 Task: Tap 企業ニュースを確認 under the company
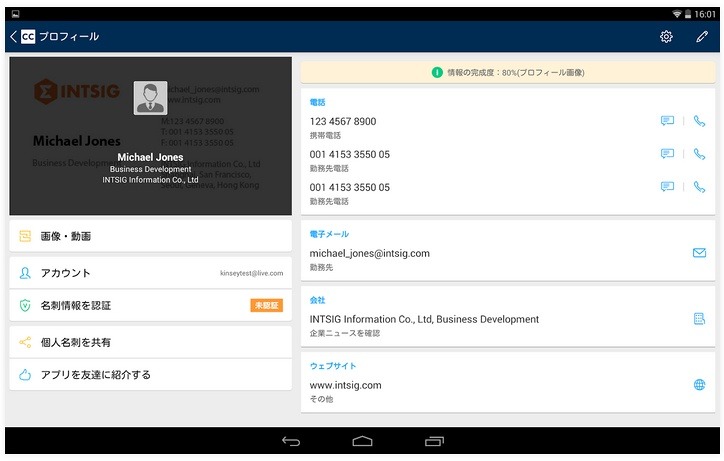pos(344,333)
